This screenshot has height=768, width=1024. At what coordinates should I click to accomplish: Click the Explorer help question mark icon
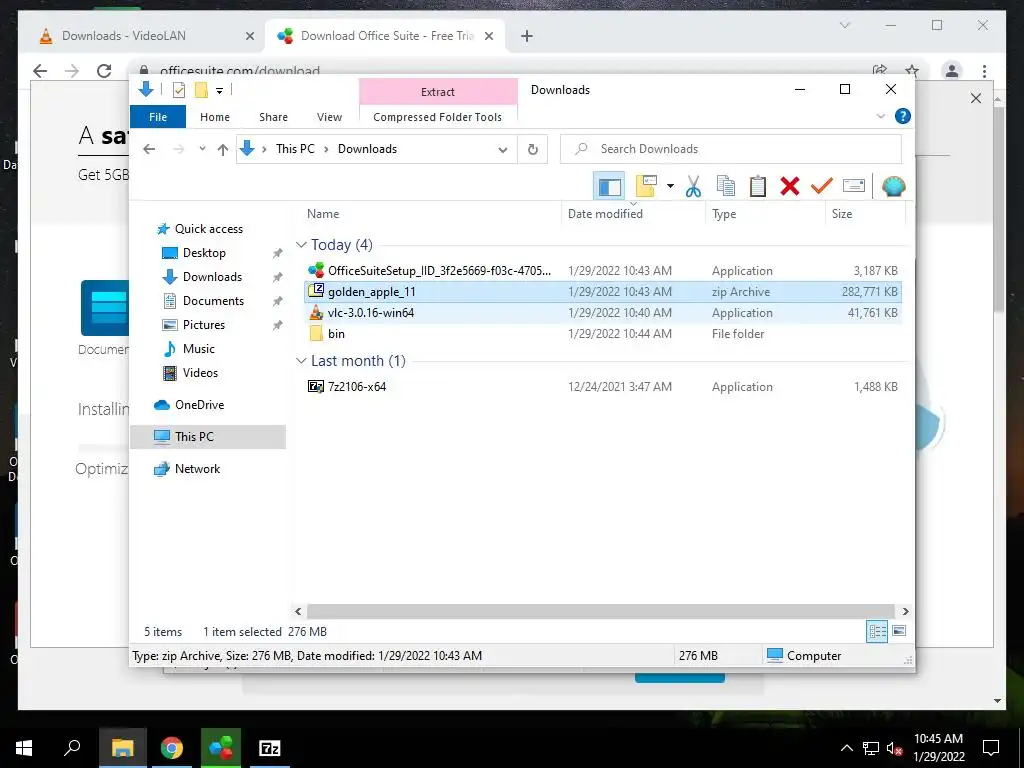coord(903,116)
